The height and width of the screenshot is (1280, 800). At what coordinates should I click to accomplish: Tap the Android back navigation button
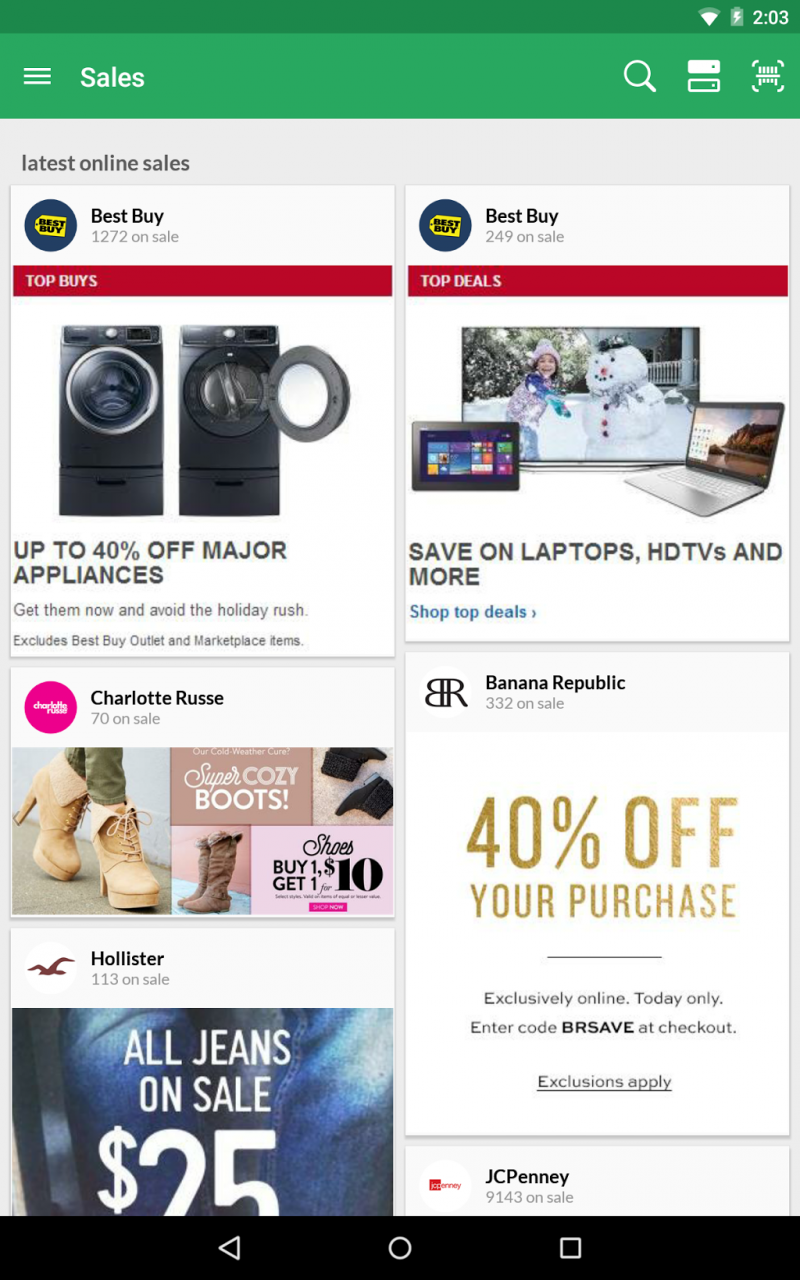230,1247
